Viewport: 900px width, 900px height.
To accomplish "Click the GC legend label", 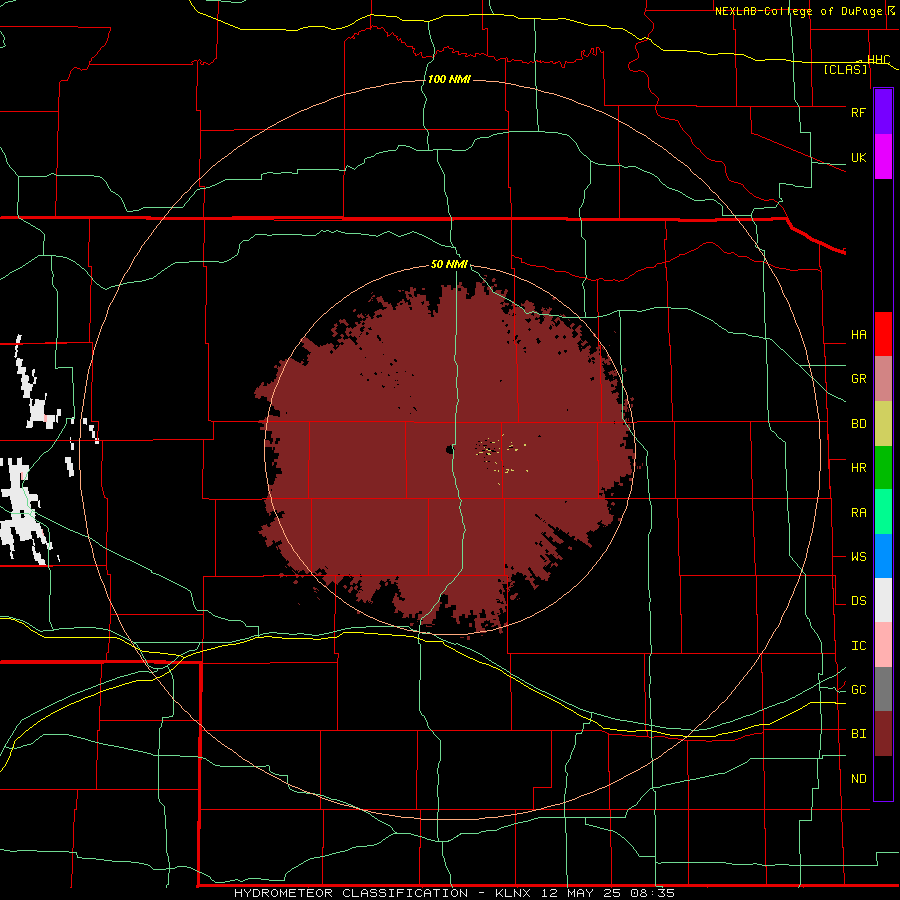I will tap(858, 689).
